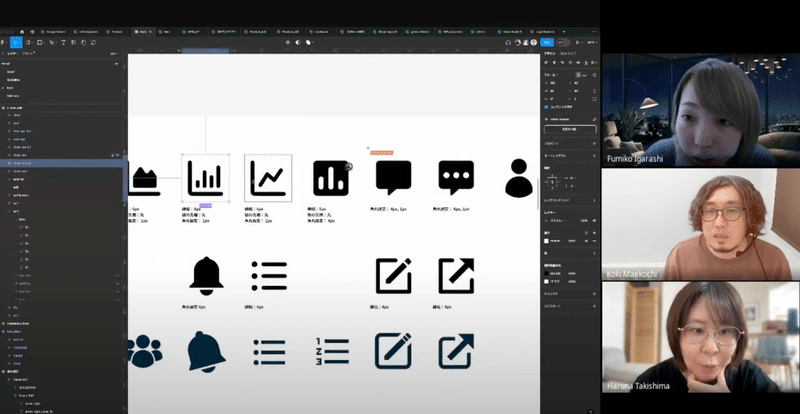
Task: Select the black bell icon on canvas
Action: [x=206, y=276]
